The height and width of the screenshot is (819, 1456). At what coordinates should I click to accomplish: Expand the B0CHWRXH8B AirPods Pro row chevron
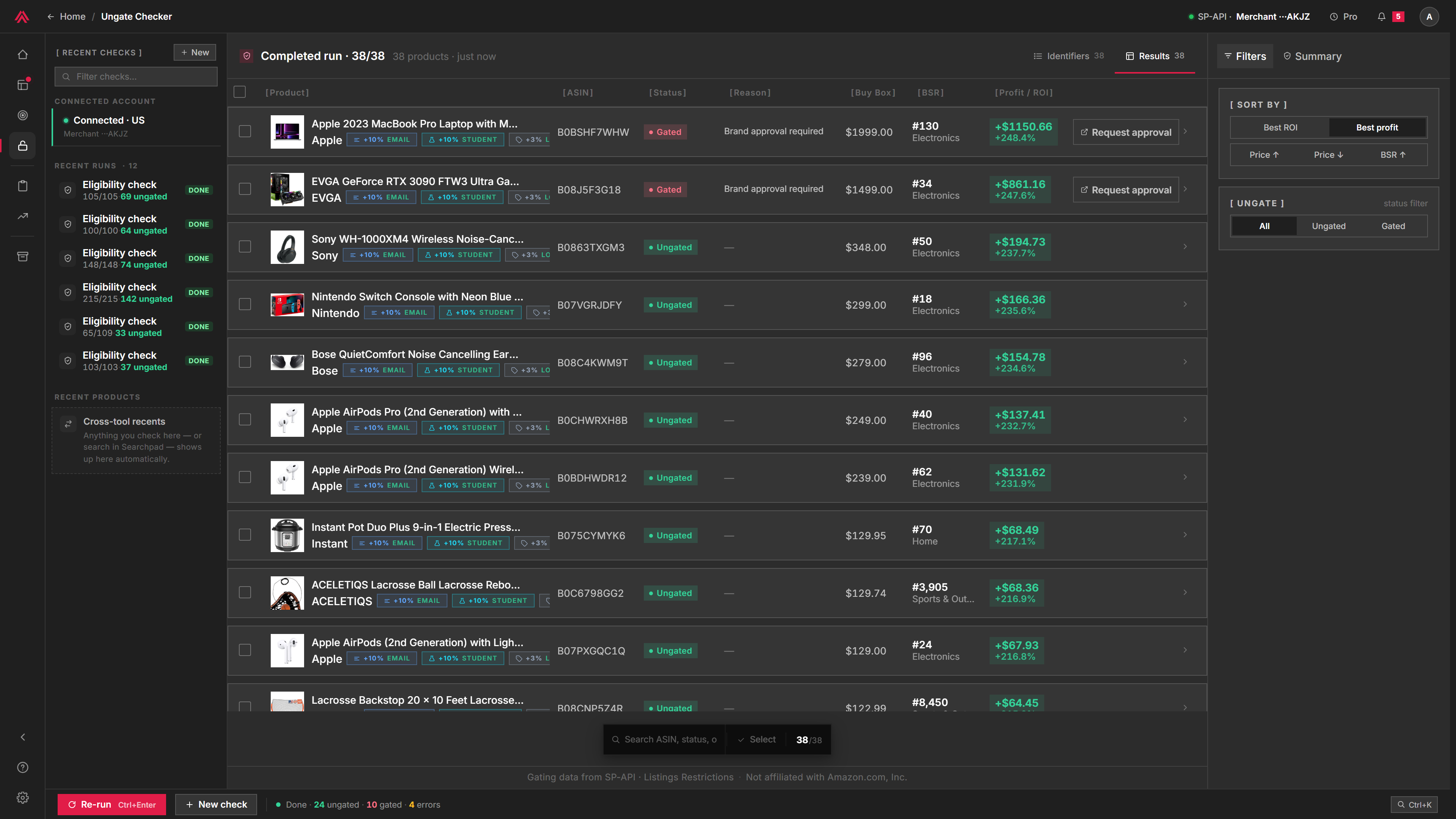tap(1185, 419)
